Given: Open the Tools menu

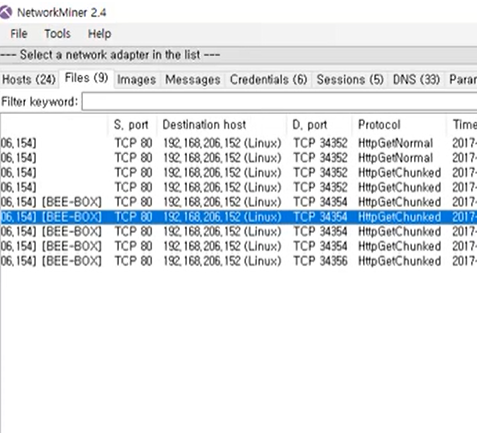Looking at the screenshot, I should pos(57,34).
